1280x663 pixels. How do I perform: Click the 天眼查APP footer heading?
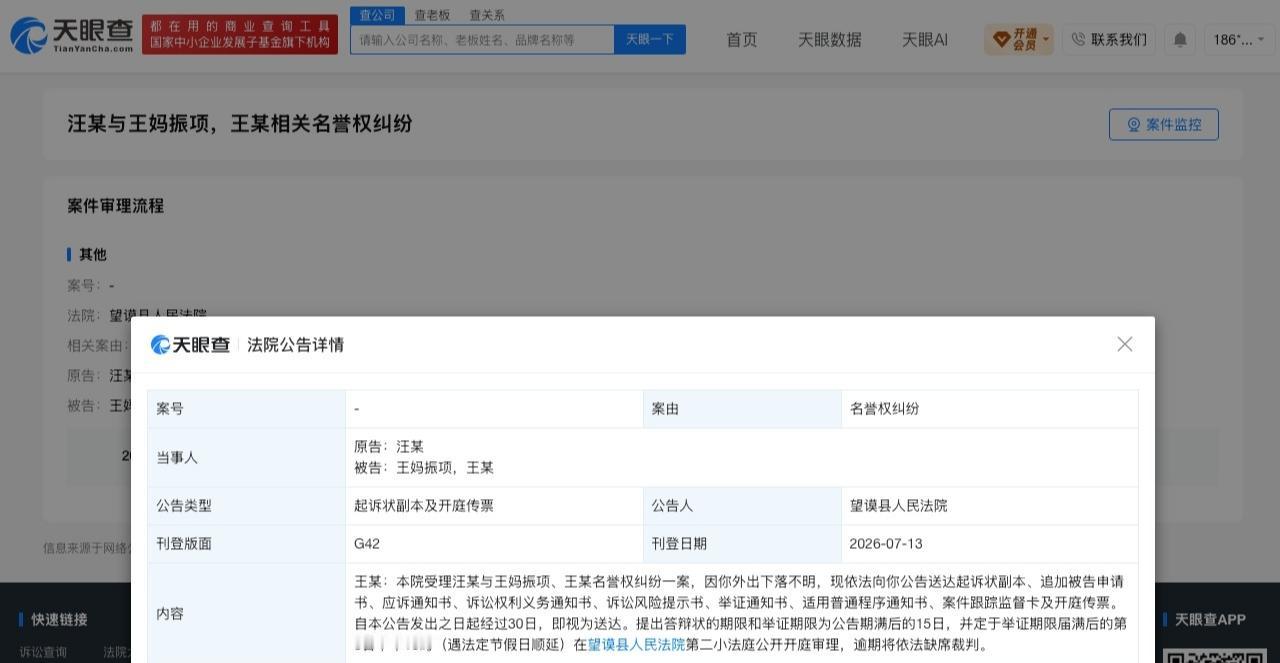tap(1210, 620)
